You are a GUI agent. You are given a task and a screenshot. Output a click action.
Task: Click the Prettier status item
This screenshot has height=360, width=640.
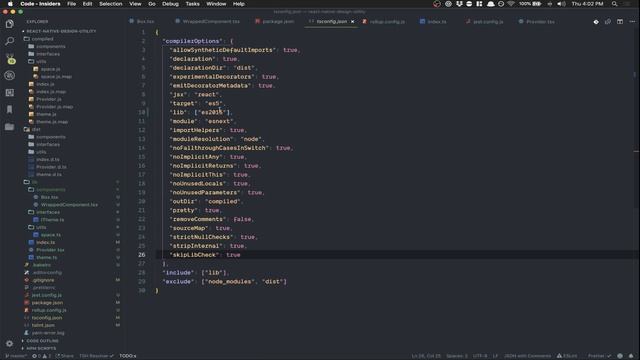click(599, 356)
